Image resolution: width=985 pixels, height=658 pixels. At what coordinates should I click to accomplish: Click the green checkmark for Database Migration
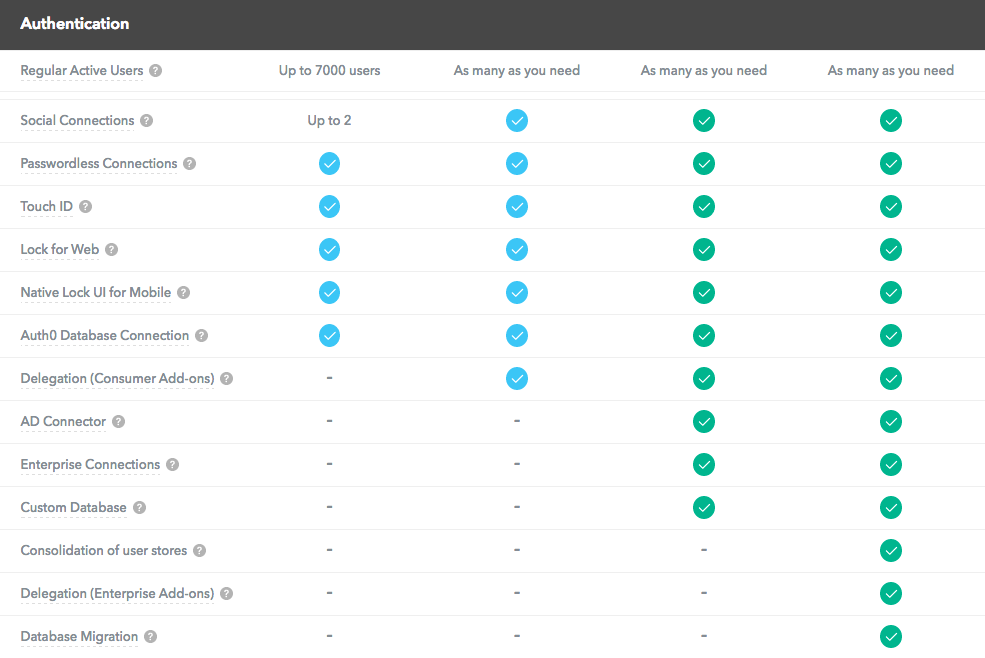tap(891, 636)
